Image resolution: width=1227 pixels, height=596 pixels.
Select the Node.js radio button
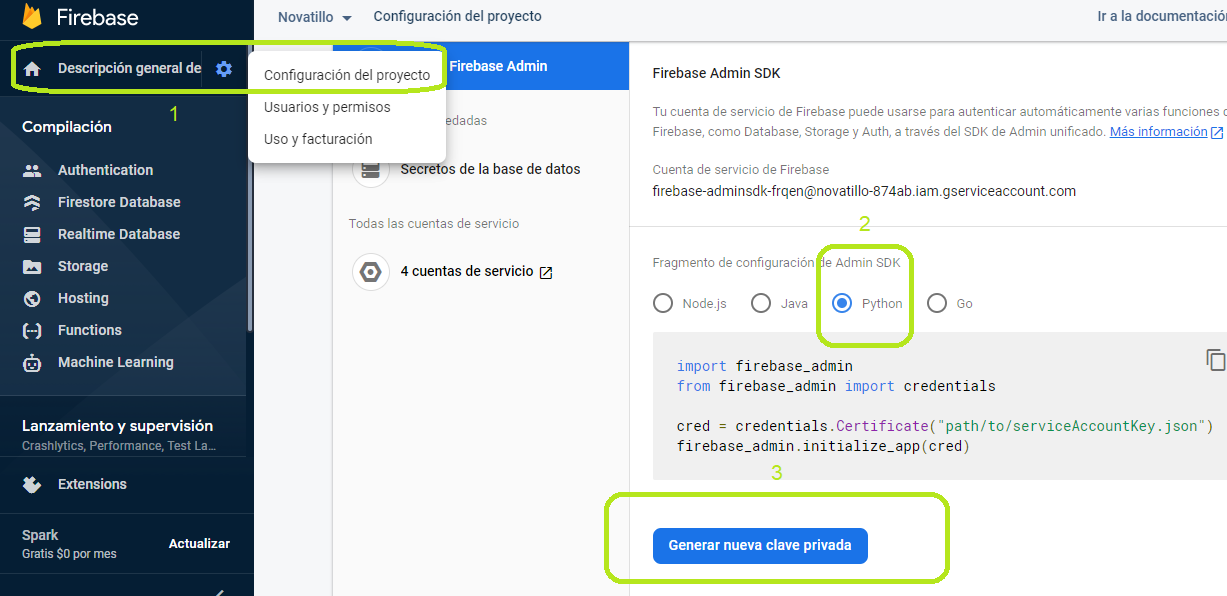[663, 303]
